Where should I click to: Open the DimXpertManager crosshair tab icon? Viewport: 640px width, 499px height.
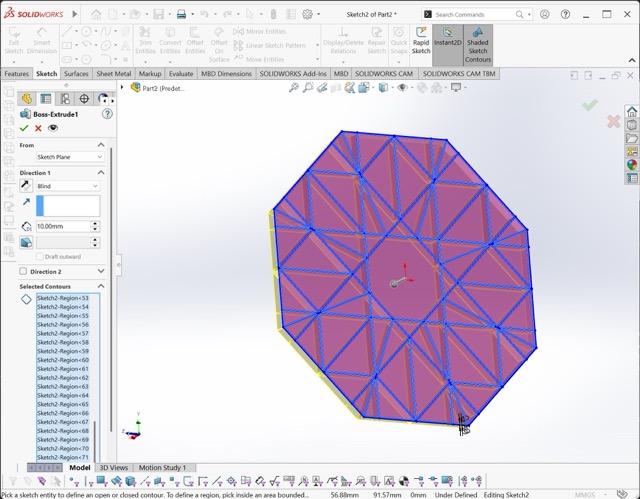pyautogui.click(x=84, y=98)
